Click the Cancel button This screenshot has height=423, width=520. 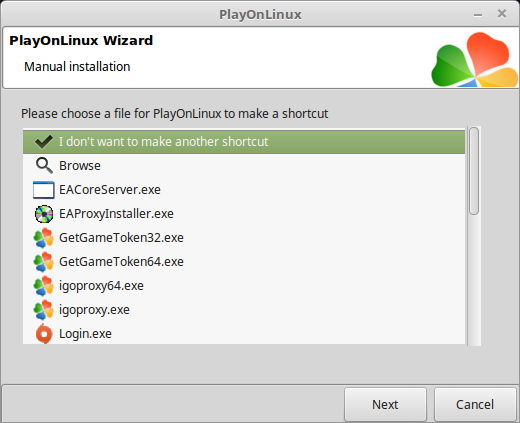click(x=475, y=404)
